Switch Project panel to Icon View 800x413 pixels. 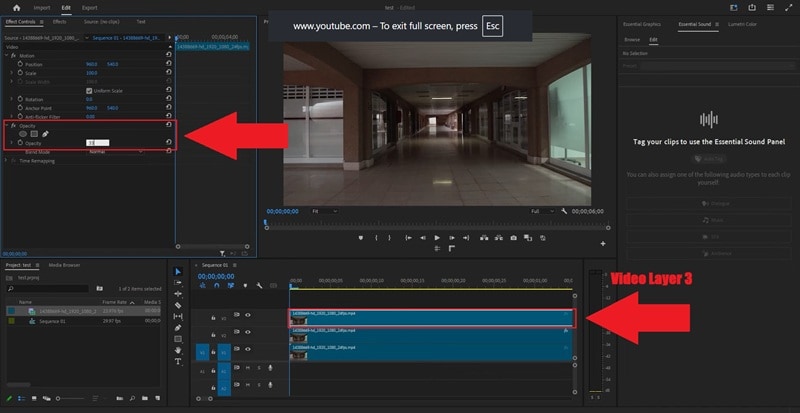(34, 398)
